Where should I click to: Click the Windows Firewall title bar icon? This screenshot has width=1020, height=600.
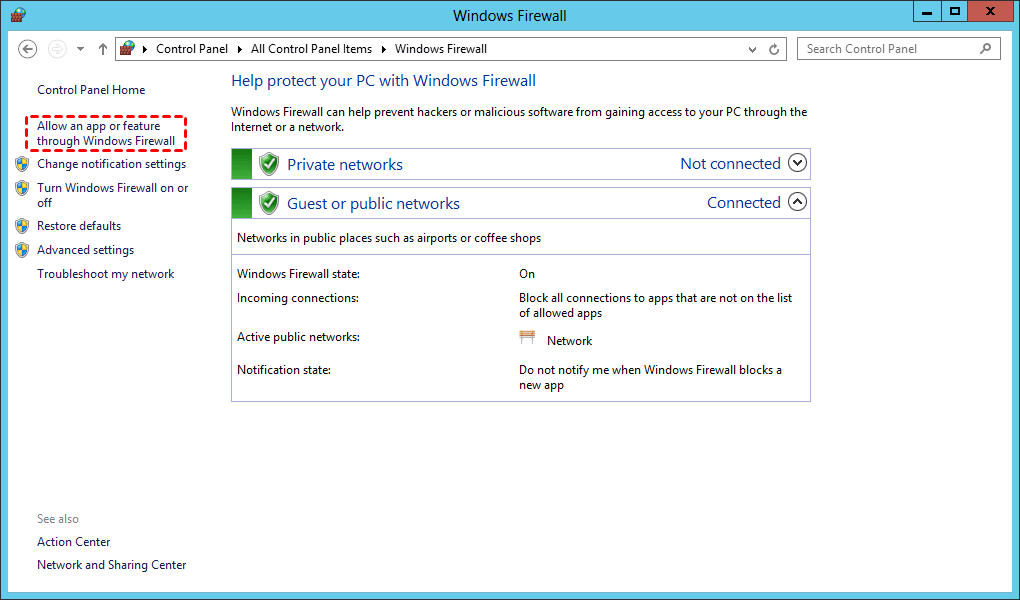[18, 15]
